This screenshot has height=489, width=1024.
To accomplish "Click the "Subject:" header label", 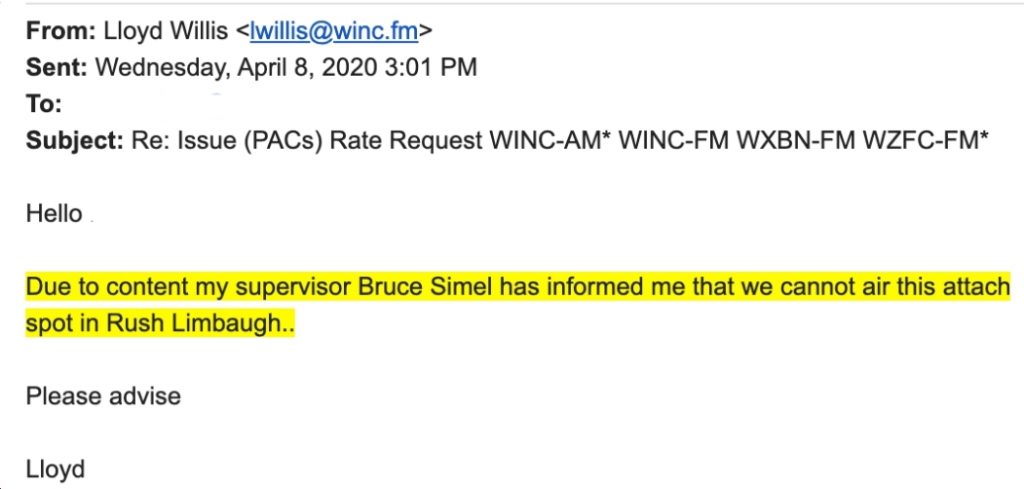I will click(74, 140).
